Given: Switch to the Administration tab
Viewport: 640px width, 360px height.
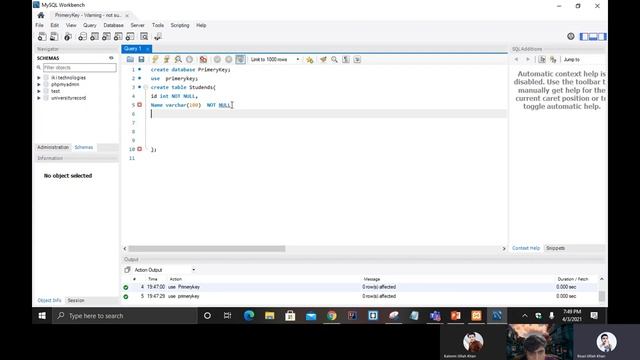Looking at the screenshot, I should [x=53, y=147].
